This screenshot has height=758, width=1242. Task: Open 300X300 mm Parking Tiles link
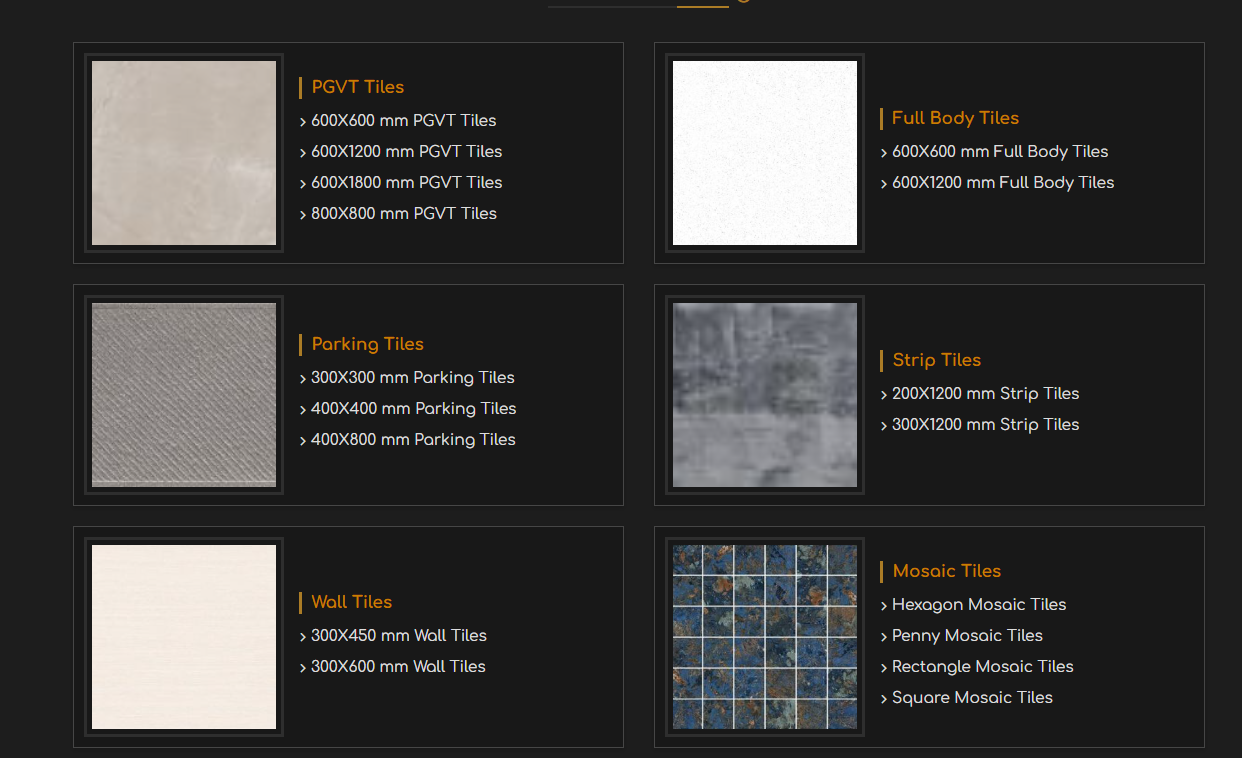point(412,378)
